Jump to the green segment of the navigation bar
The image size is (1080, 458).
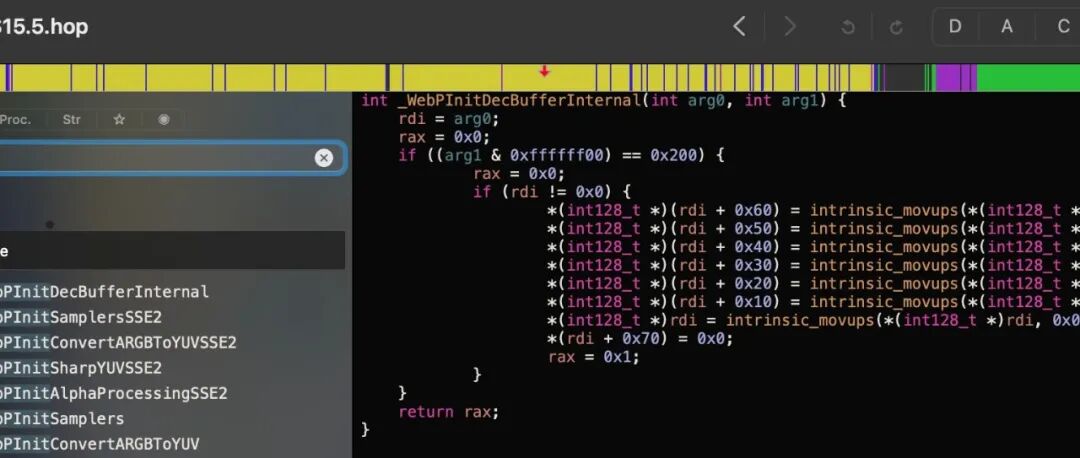(x=1028, y=78)
